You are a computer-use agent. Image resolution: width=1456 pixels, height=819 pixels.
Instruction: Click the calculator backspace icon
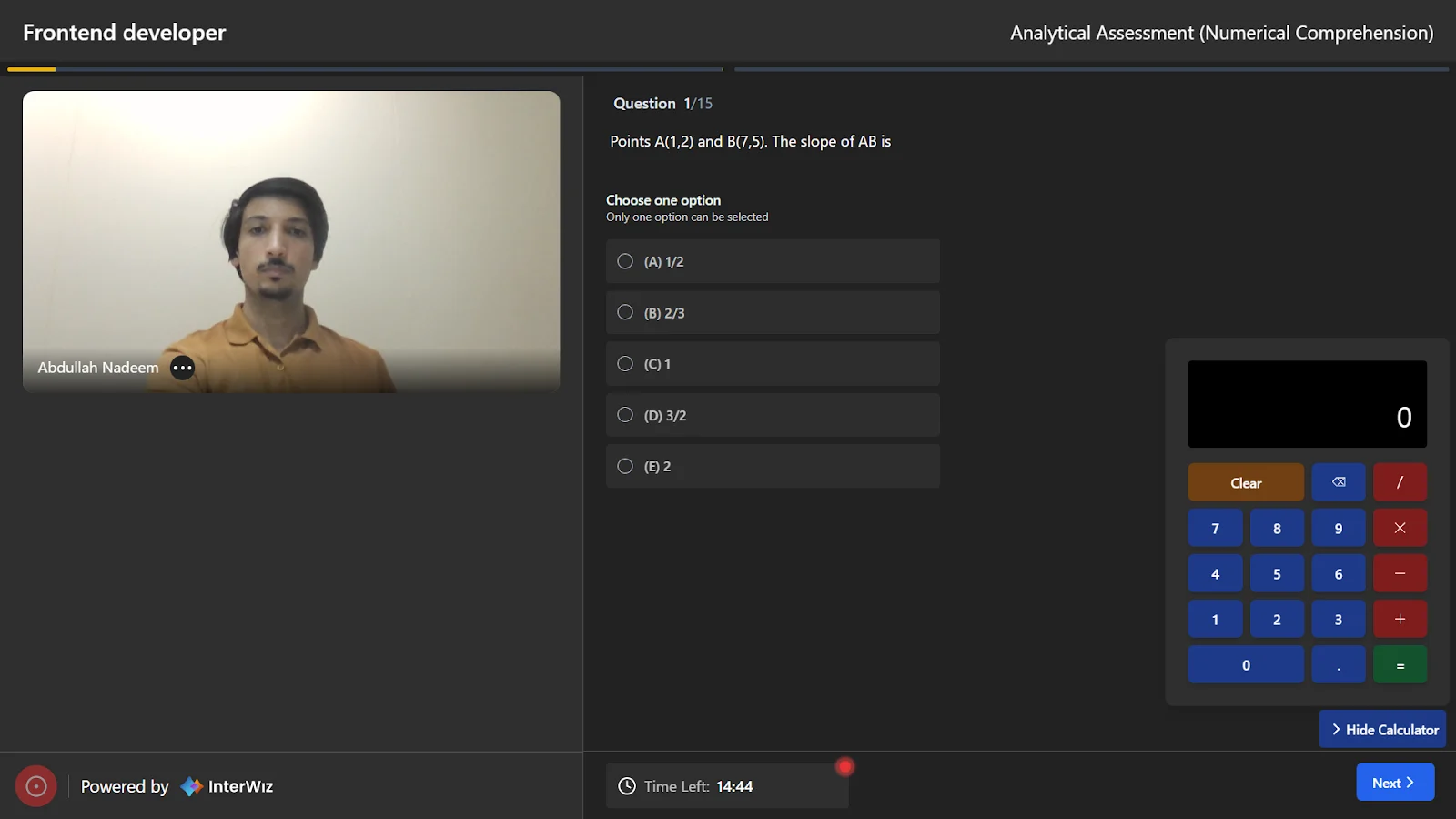(1339, 482)
